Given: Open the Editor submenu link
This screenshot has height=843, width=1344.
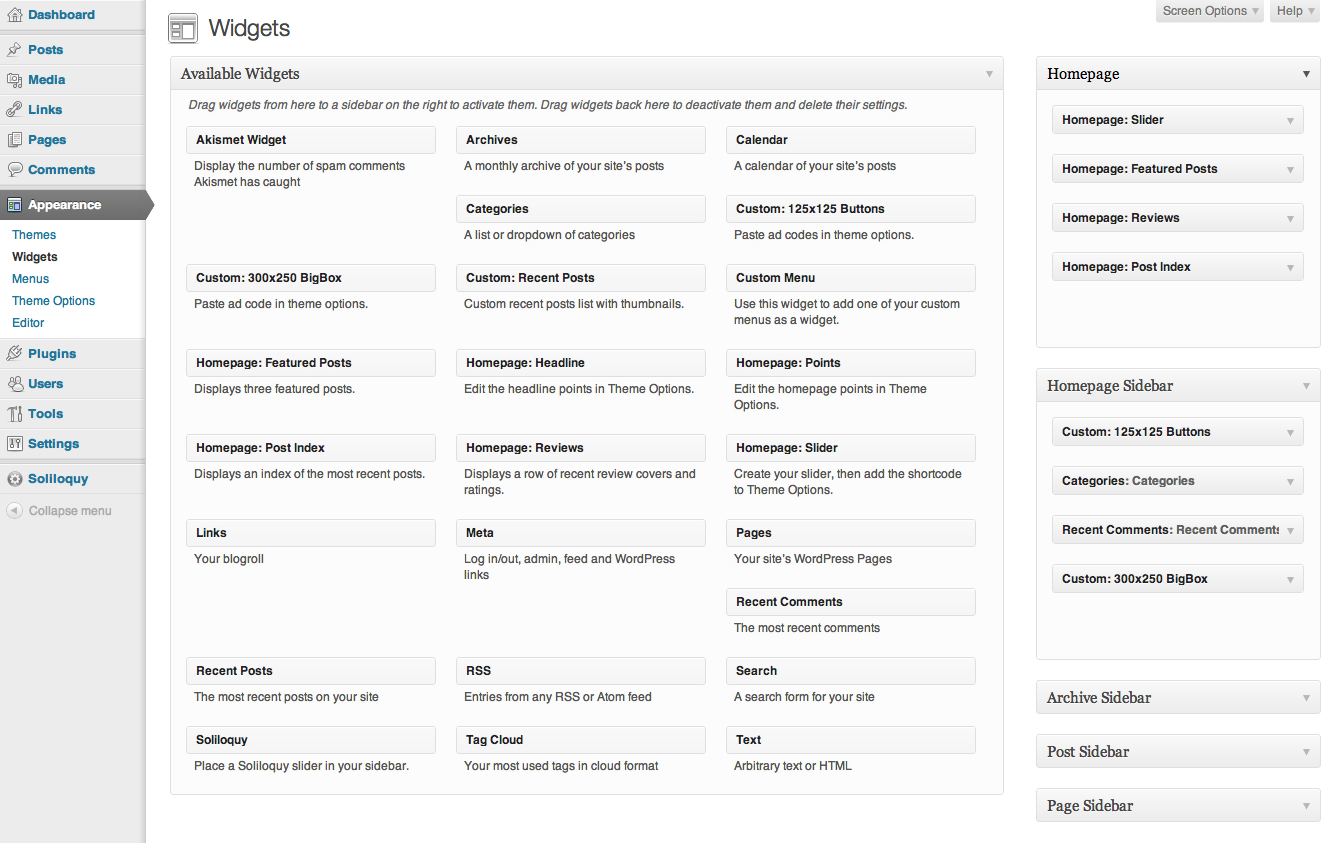Looking at the screenshot, I should 28,323.
